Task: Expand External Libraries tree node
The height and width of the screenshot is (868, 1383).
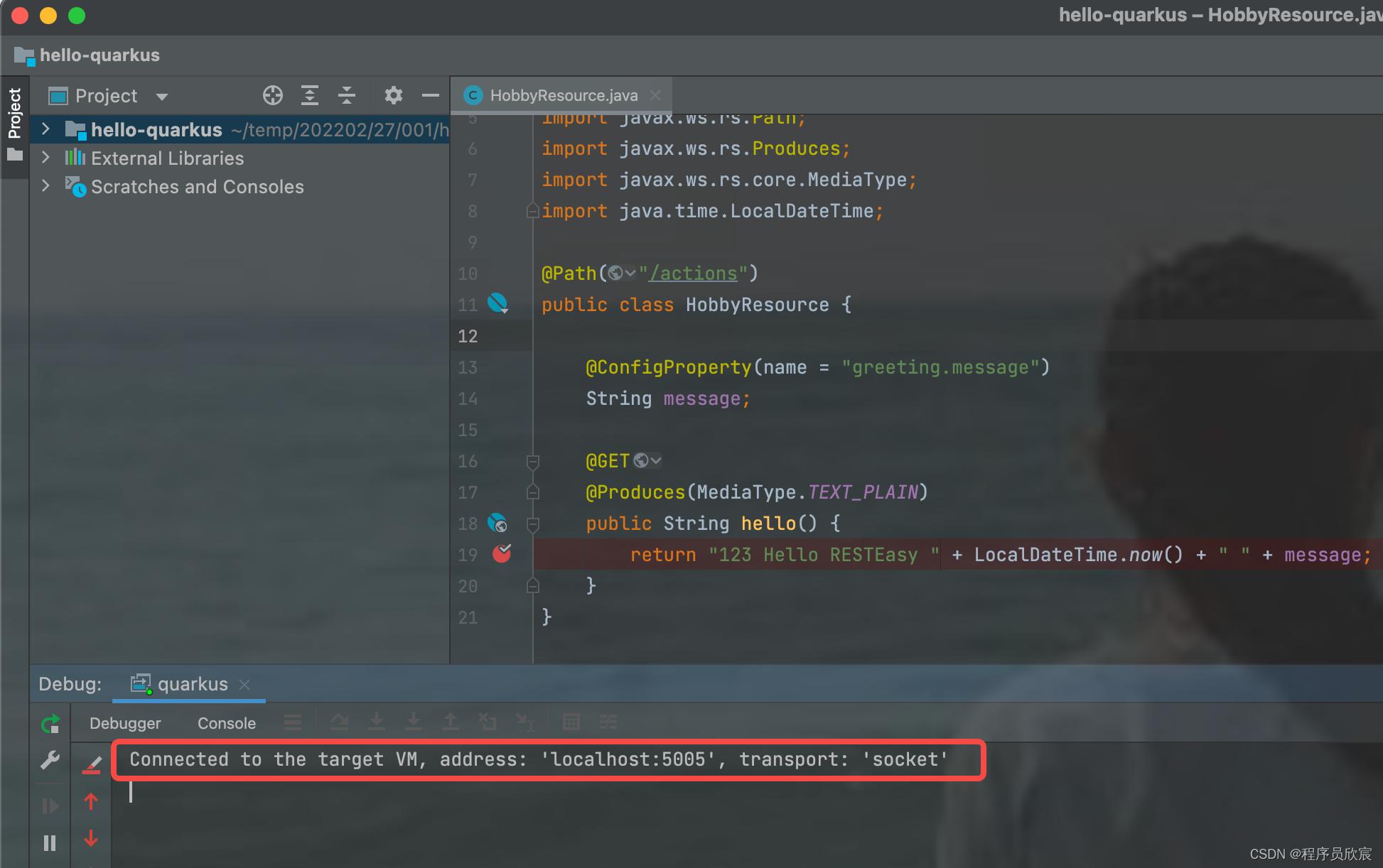Action: click(46, 158)
